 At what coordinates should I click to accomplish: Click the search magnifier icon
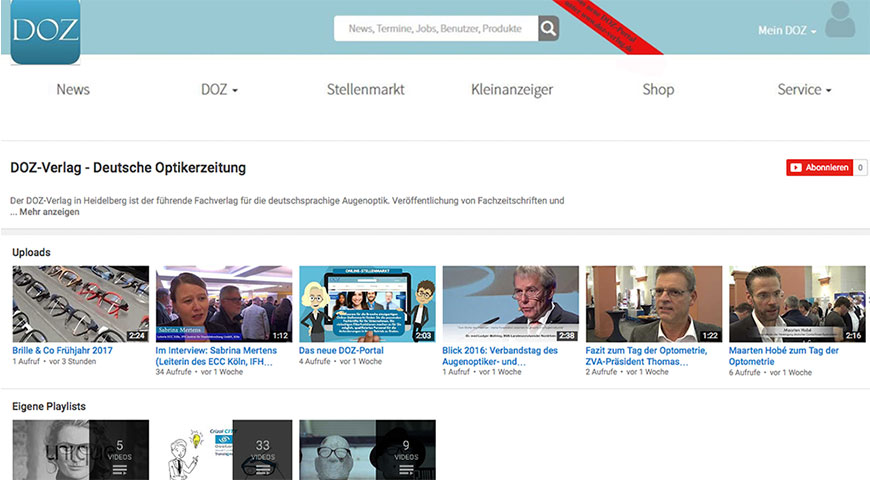[548, 29]
